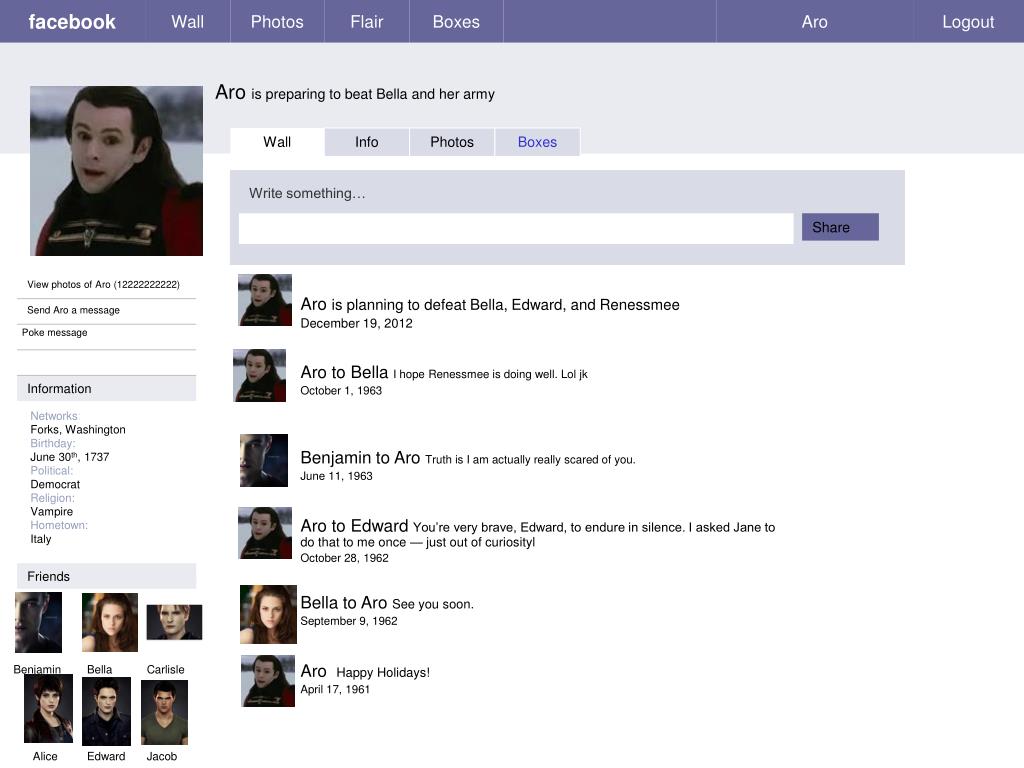Viewport: 1024px width, 768px height.
Task: Click the Friends section header
Action: [x=106, y=576]
